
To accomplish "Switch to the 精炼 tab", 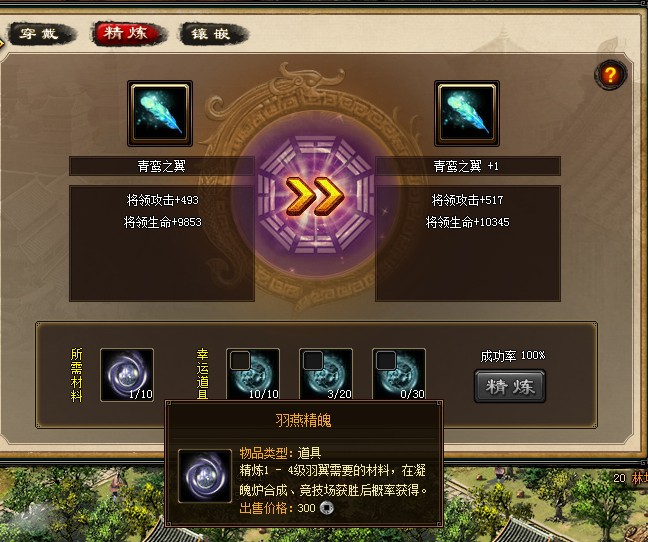I will click(126, 33).
